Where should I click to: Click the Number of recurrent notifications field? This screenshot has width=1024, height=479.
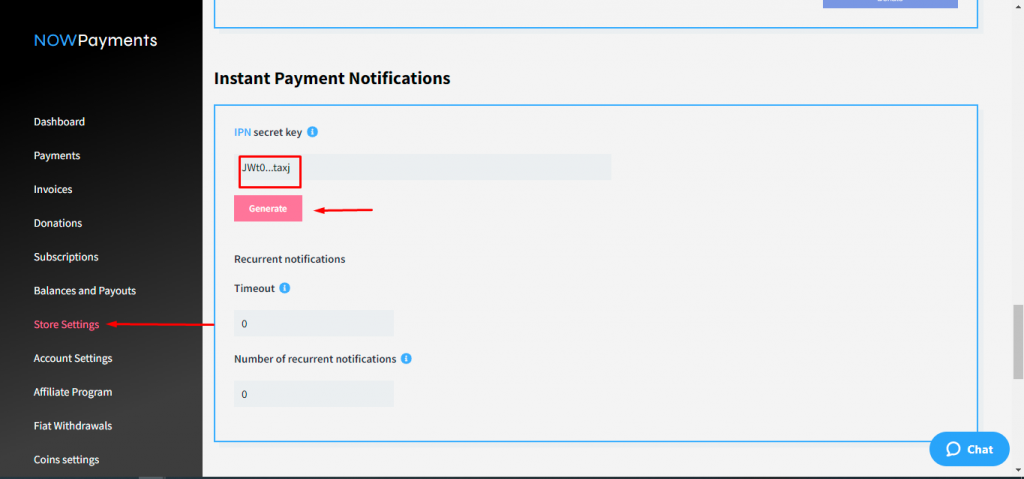[313, 394]
